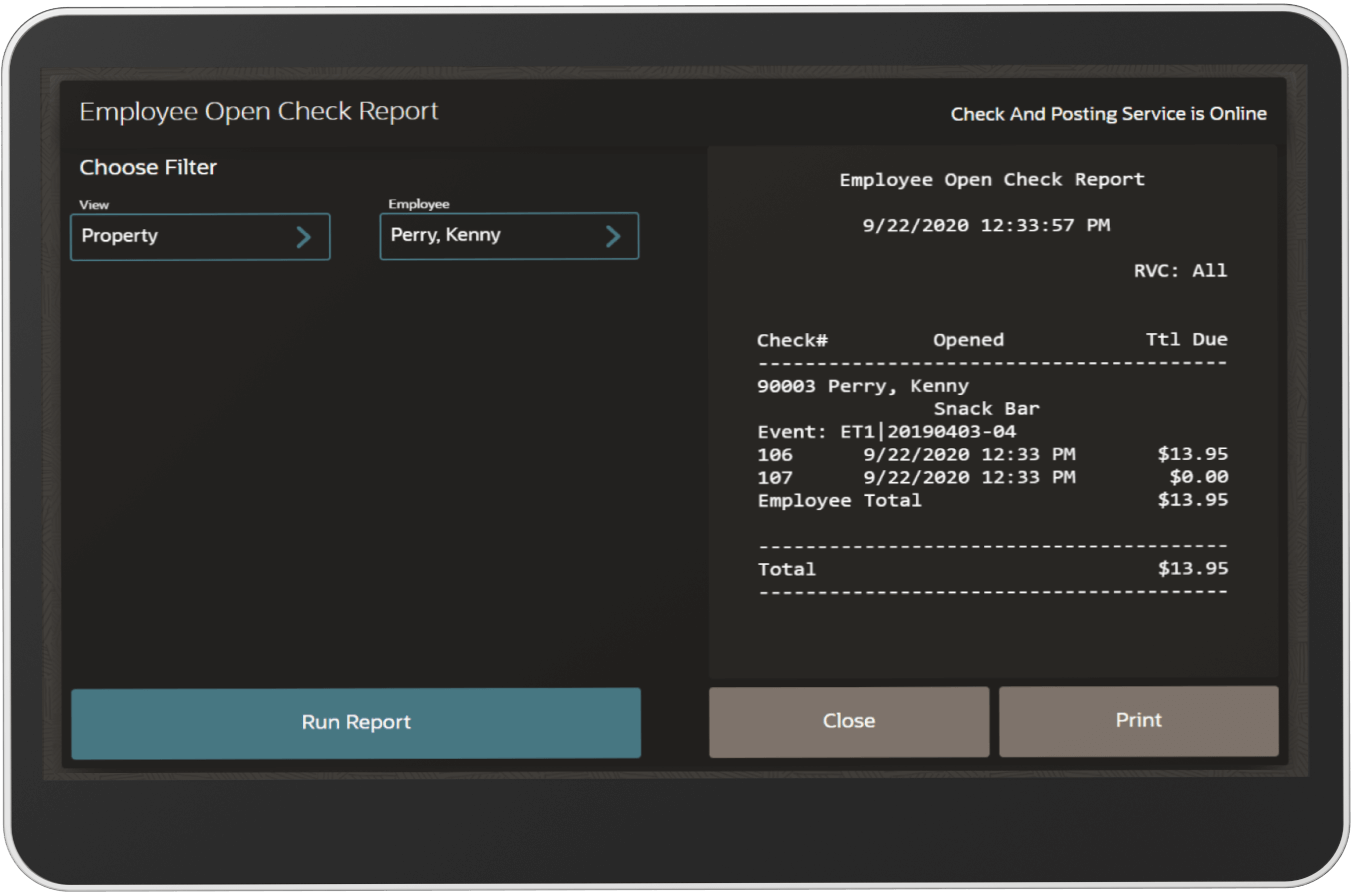Click the Opened column header
The width and height of the screenshot is (1352, 892).
968,340
